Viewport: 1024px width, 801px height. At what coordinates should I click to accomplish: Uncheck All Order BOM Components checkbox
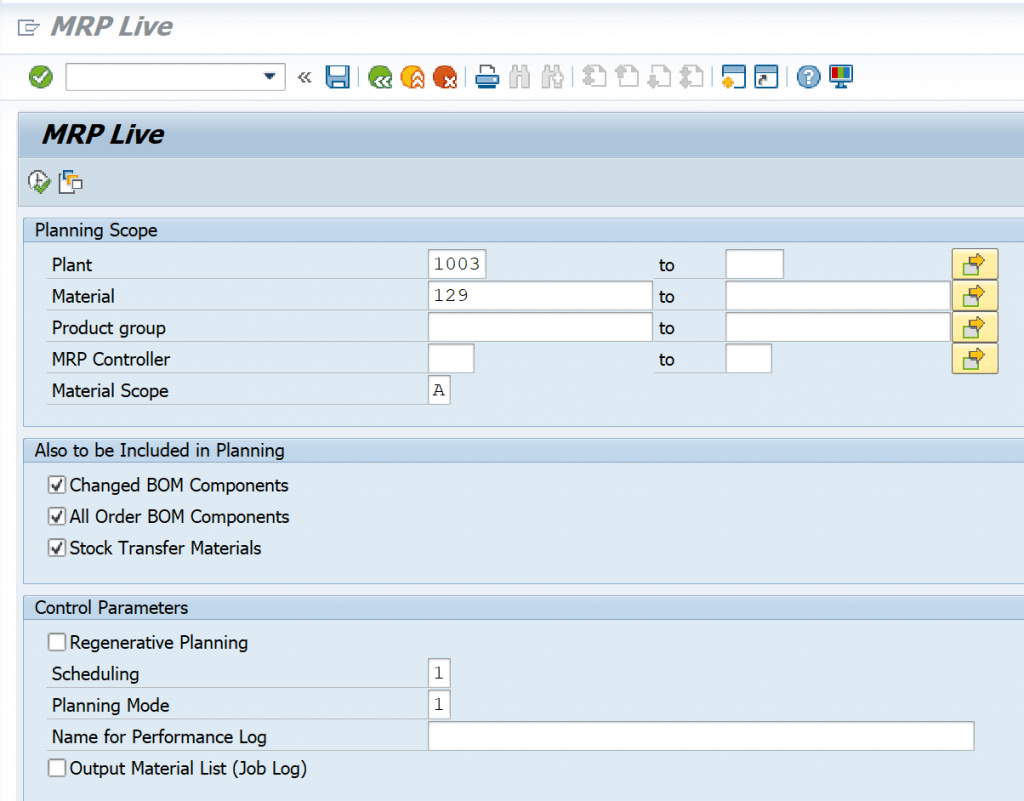[x=57, y=516]
